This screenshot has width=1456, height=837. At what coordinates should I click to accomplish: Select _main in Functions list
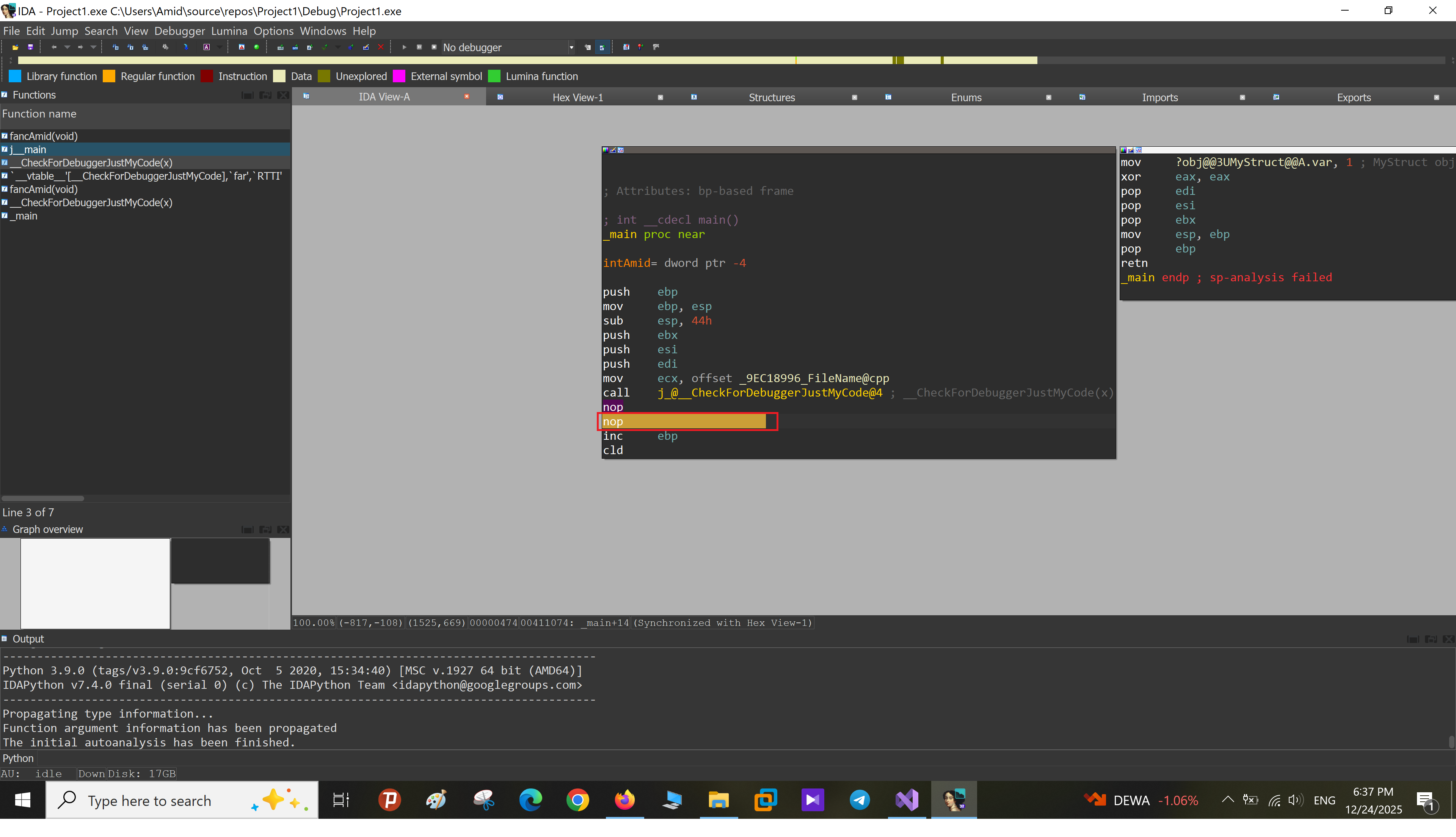pyautogui.click(x=24, y=216)
